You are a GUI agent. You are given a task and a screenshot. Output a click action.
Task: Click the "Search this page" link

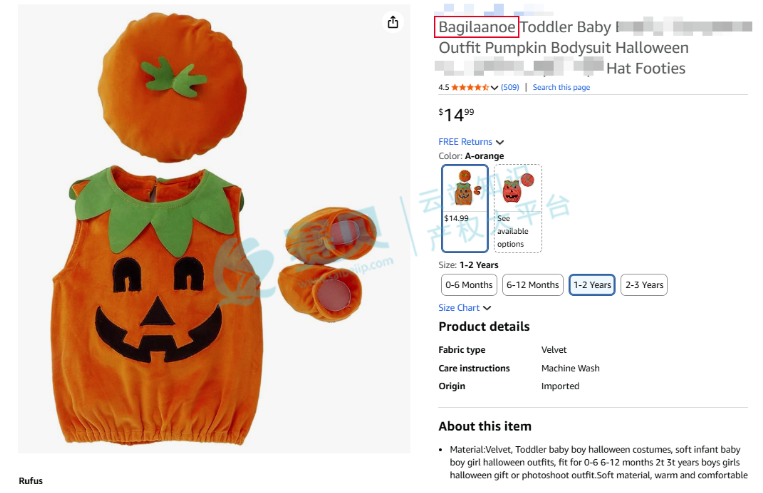click(x=561, y=88)
